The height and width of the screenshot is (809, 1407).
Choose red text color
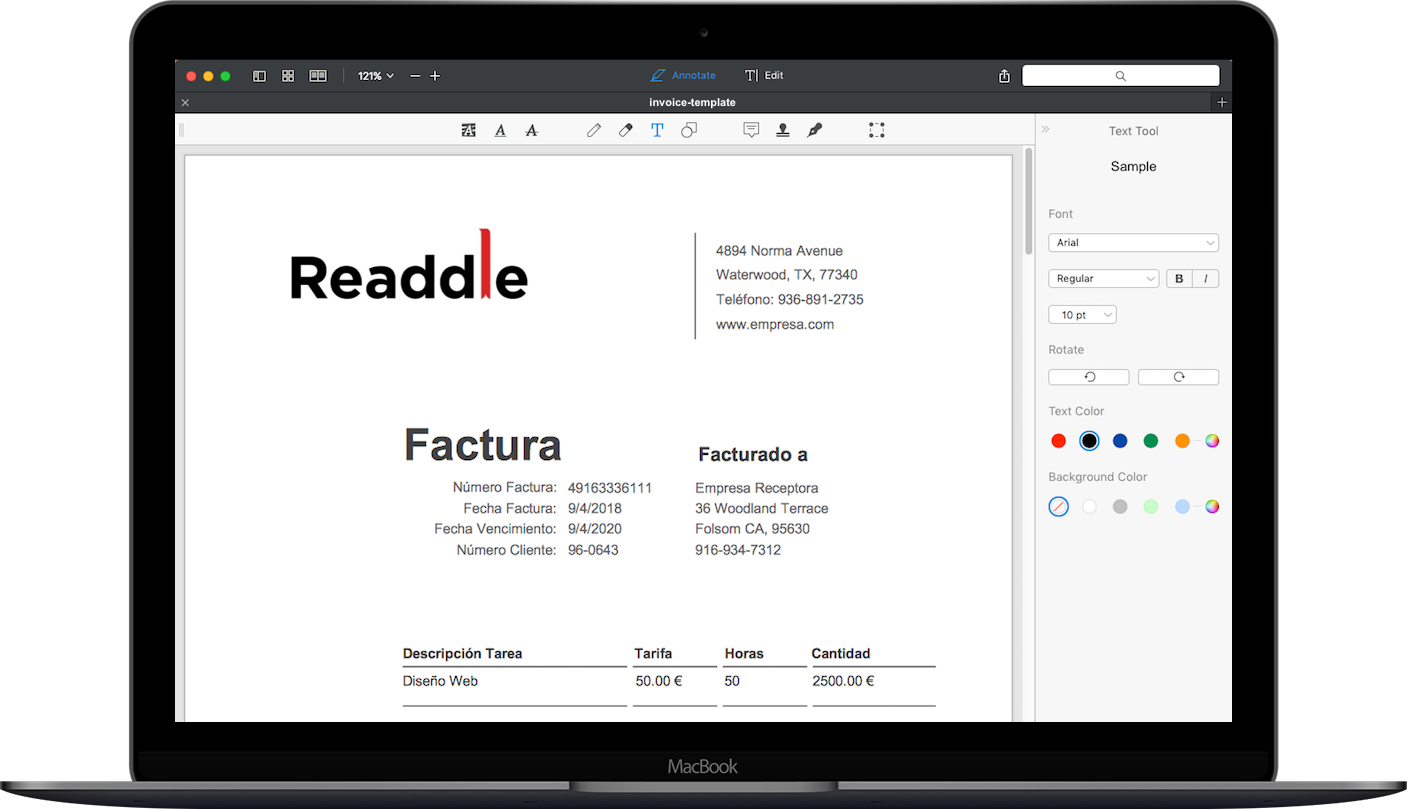tap(1059, 441)
